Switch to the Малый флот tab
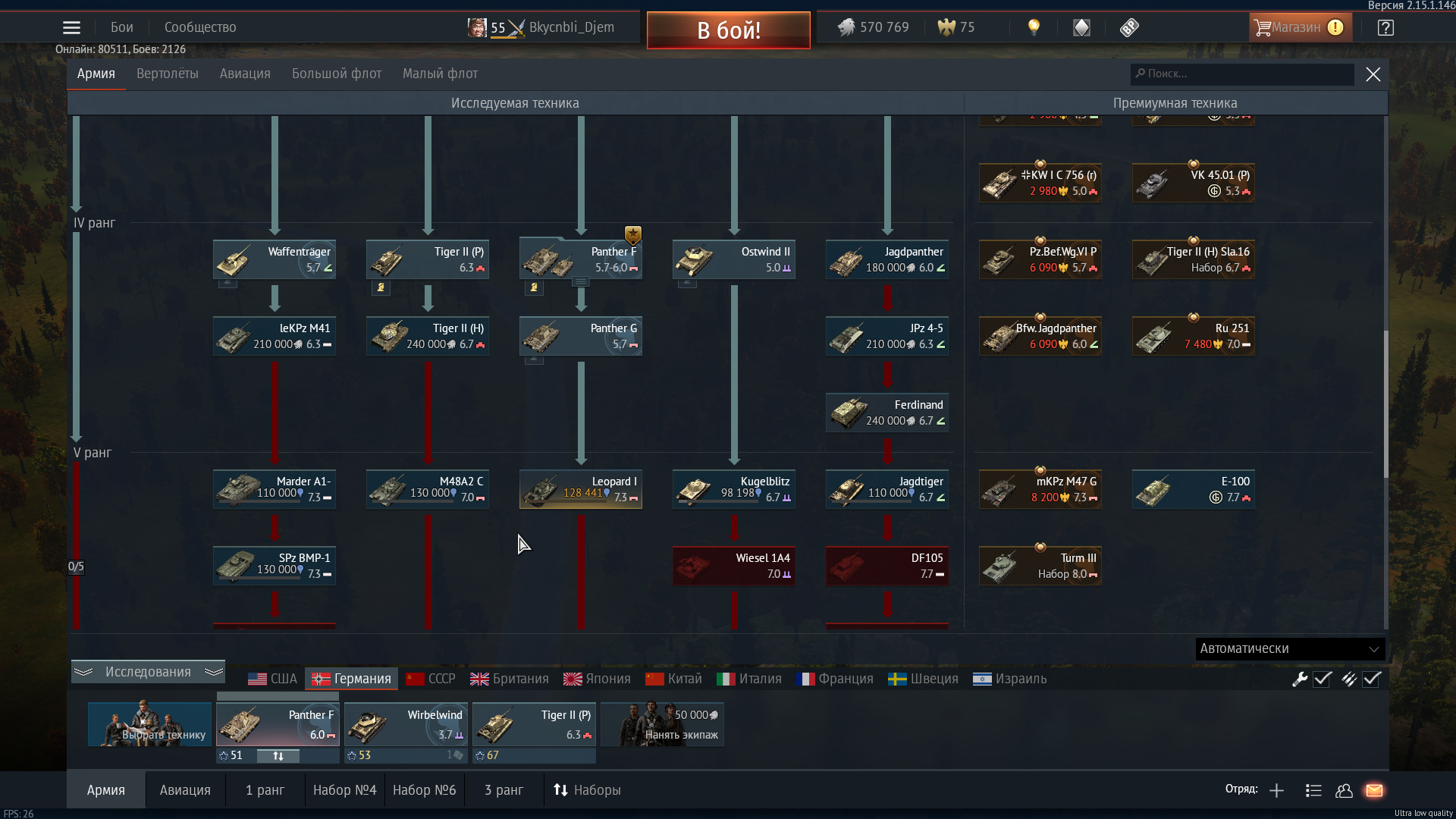Screen dimensions: 1456x819 [x=440, y=74]
